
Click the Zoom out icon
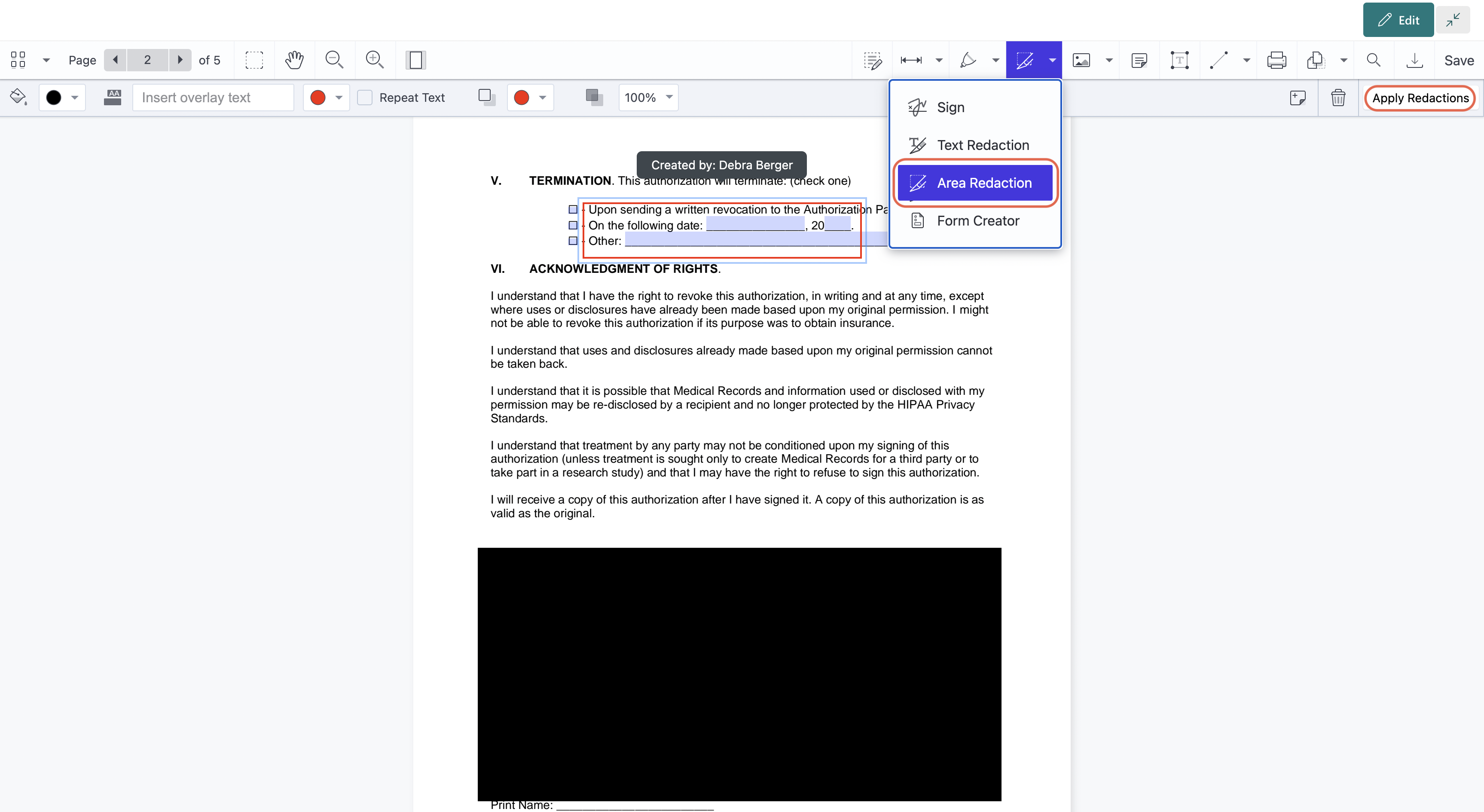(334, 59)
